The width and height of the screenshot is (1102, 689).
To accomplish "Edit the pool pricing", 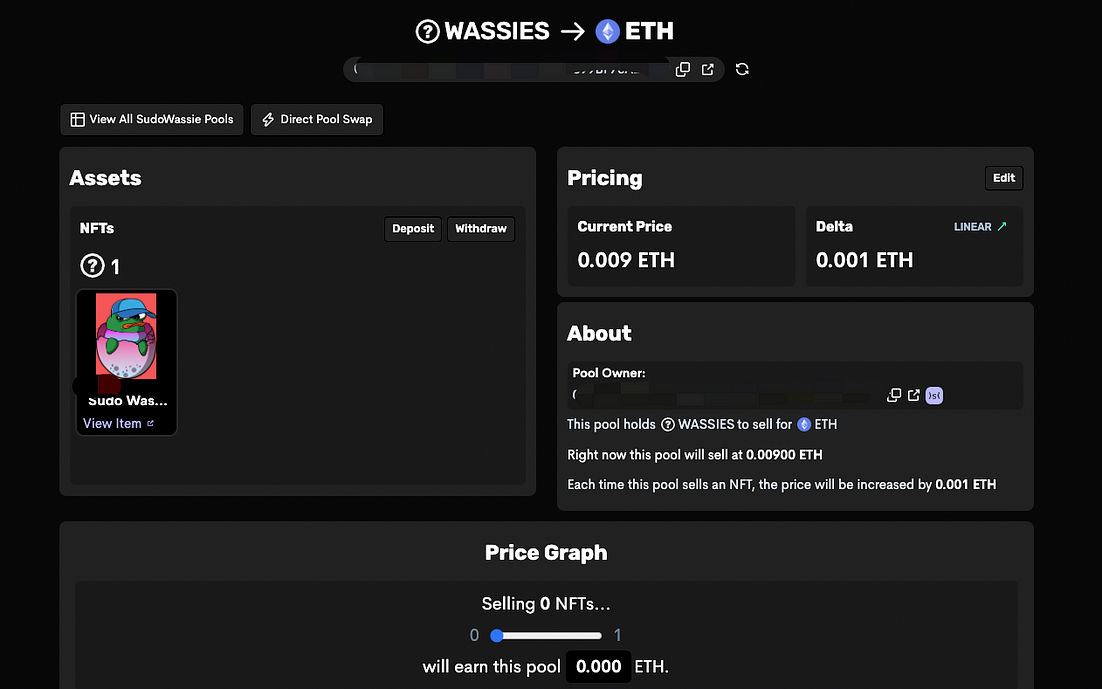I will point(1004,178).
